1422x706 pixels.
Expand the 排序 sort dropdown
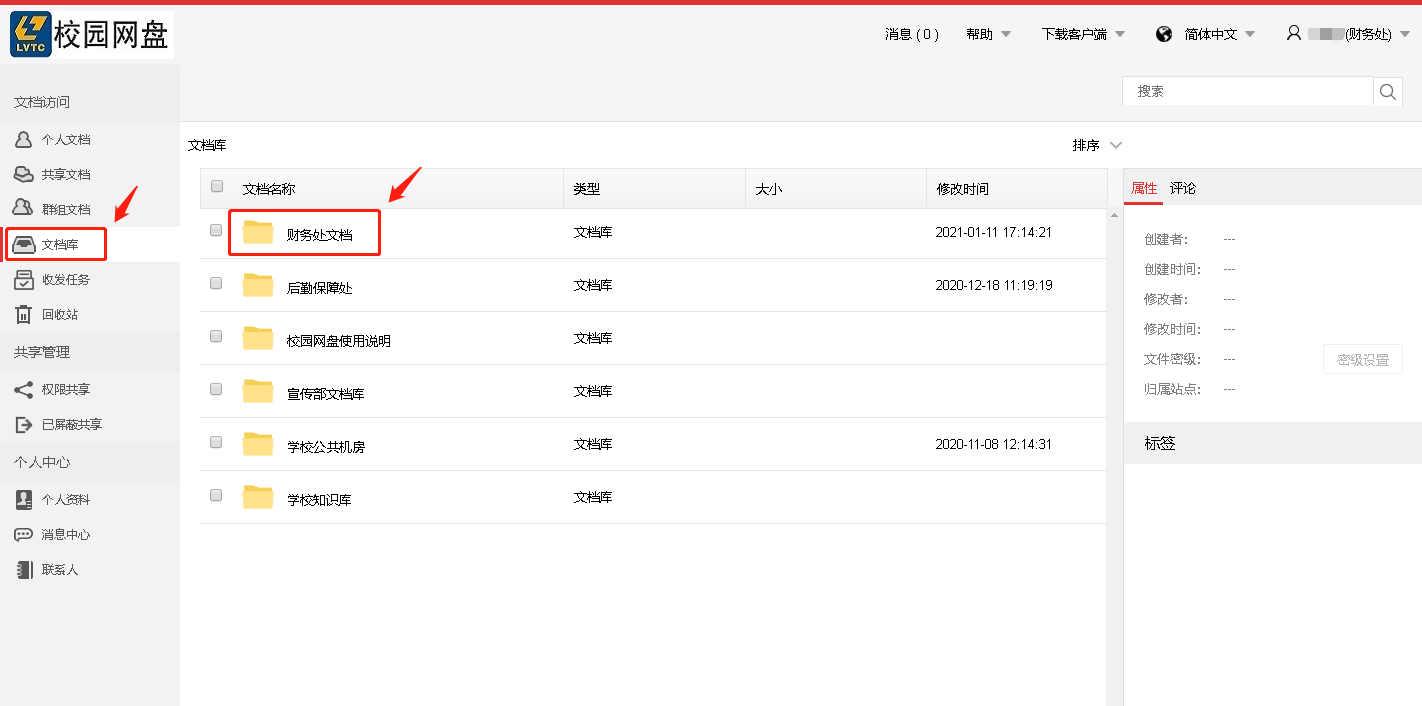(1097, 146)
